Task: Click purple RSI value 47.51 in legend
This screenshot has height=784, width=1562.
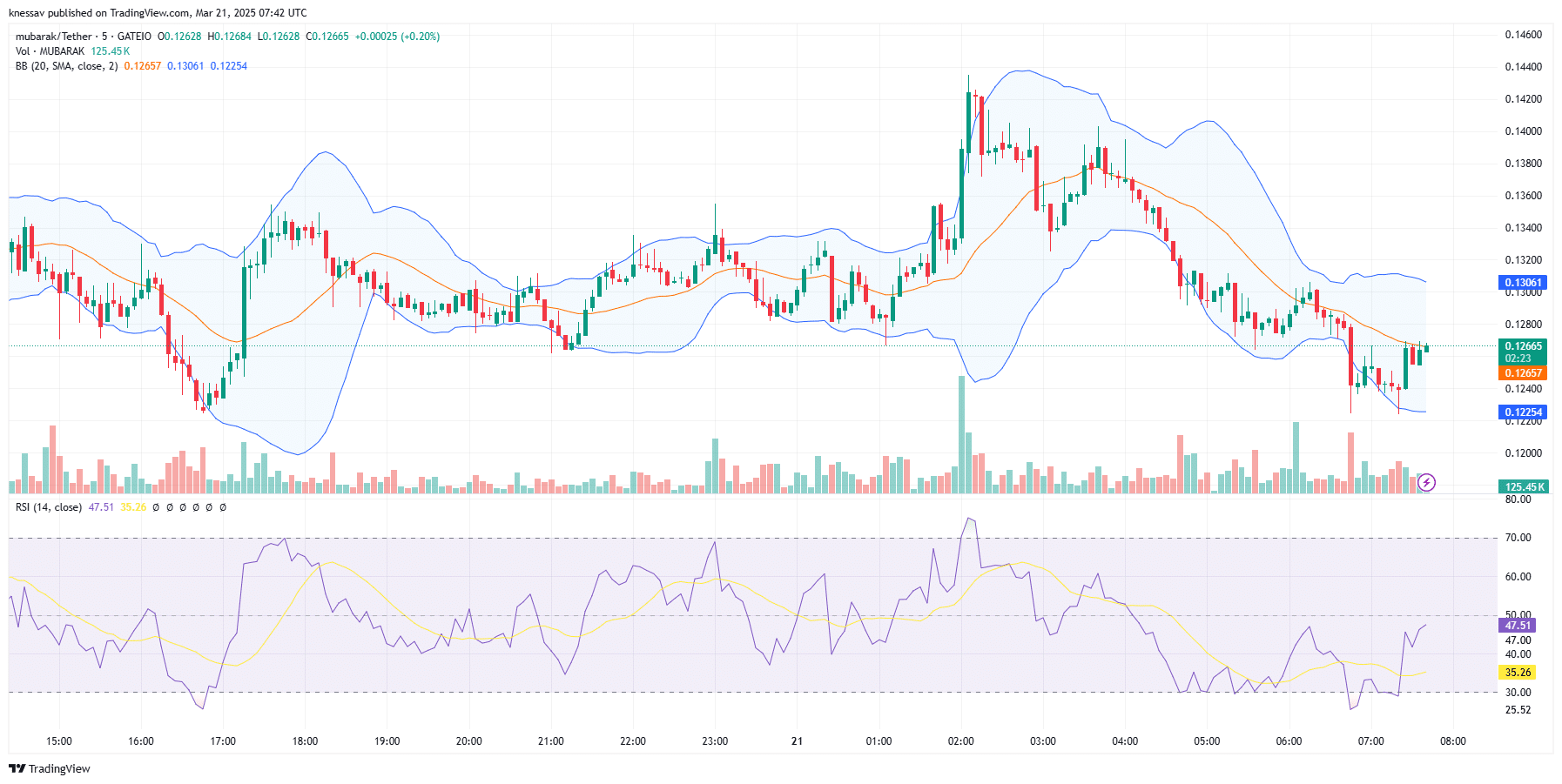Action: pos(101,507)
